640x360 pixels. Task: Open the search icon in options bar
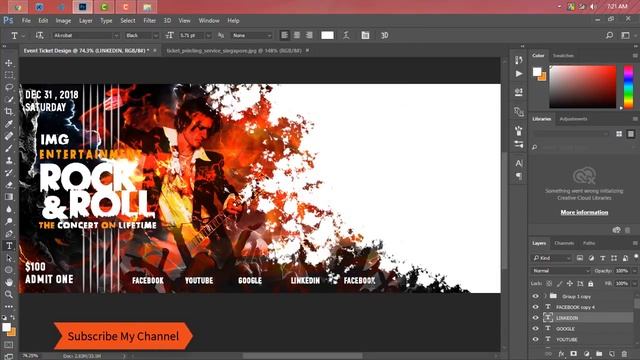coord(609,36)
